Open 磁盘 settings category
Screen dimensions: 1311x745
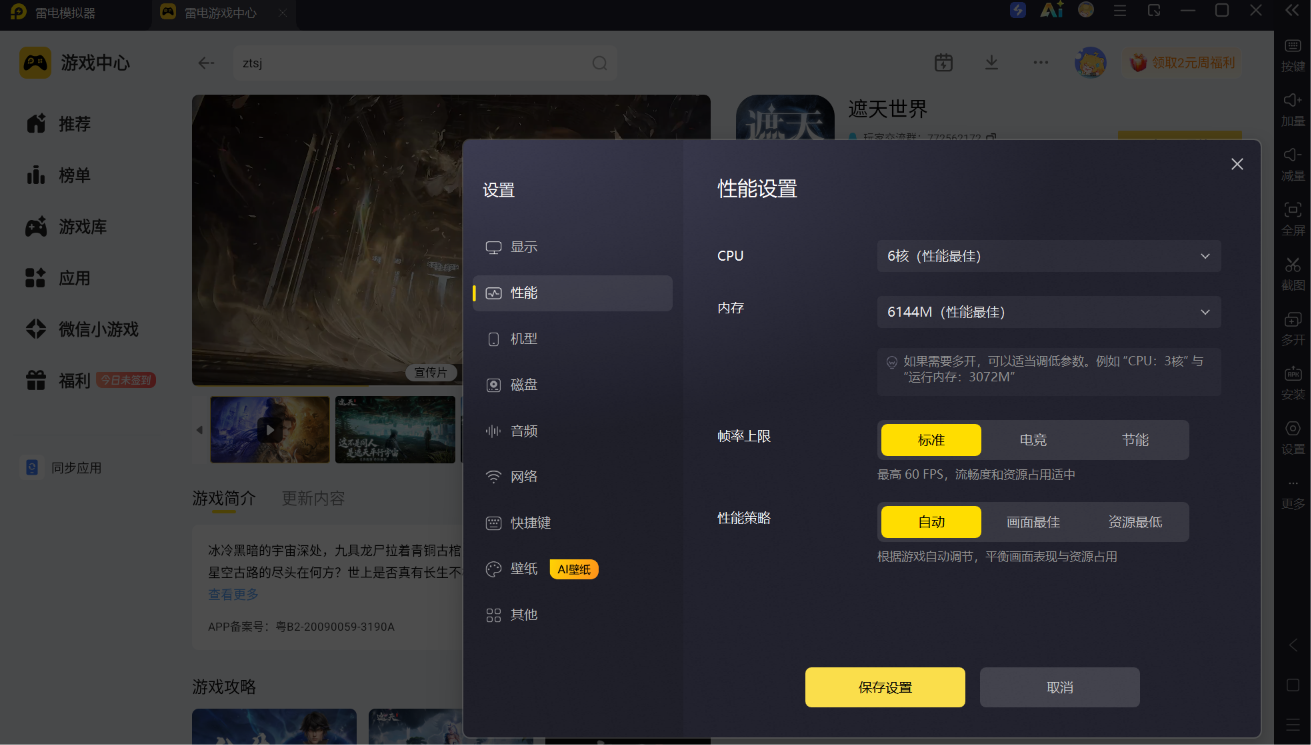(x=573, y=385)
